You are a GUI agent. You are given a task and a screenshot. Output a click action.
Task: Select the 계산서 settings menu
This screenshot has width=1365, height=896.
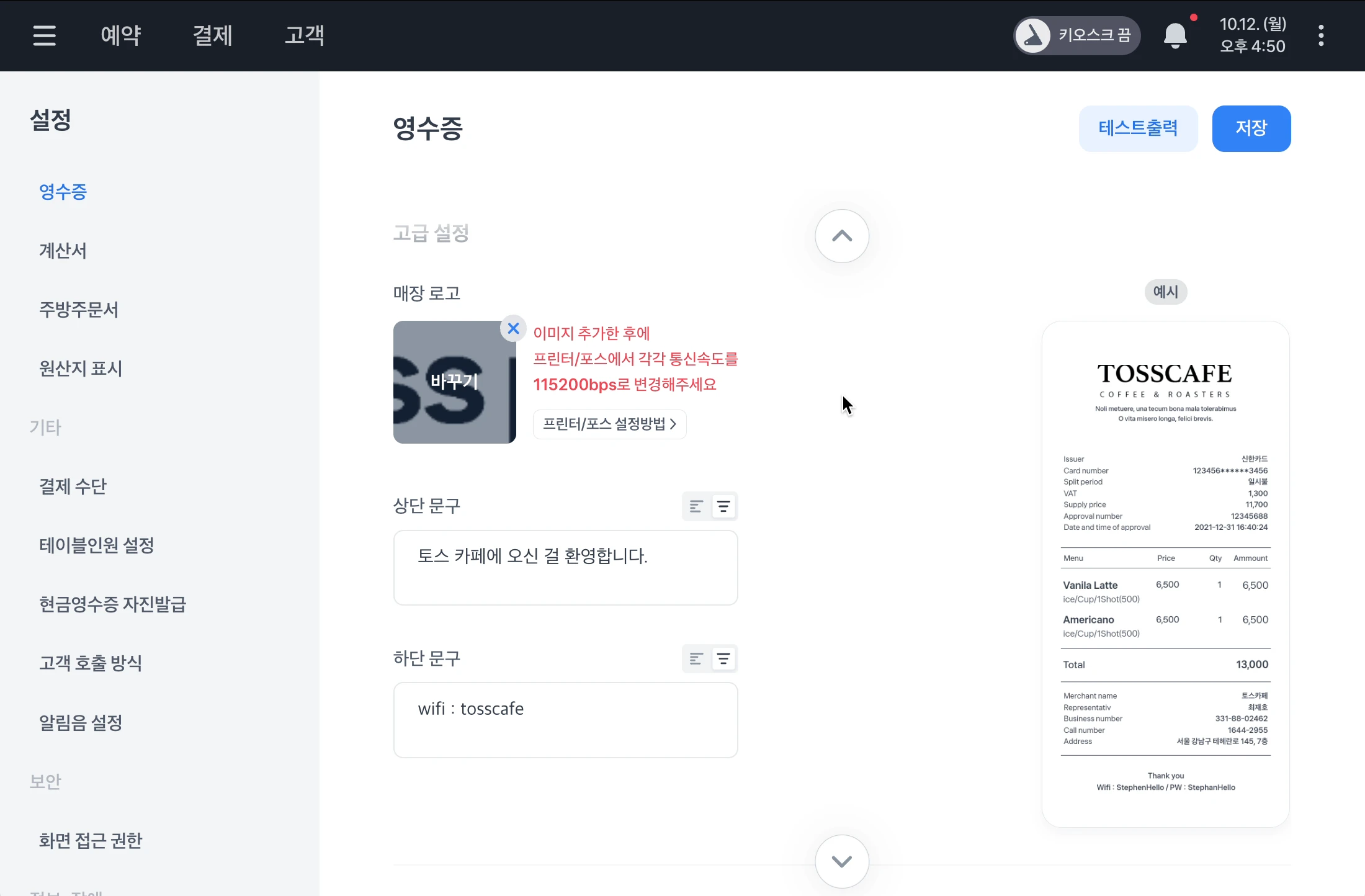pos(63,250)
